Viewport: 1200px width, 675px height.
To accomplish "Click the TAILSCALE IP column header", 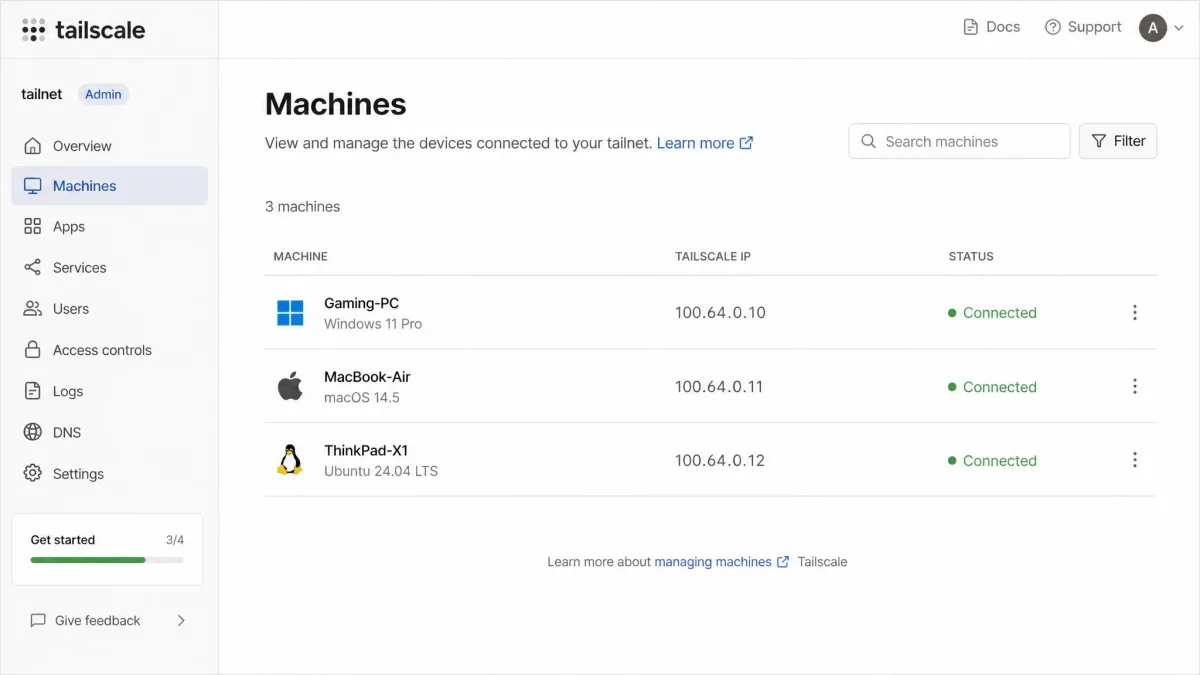I will pyautogui.click(x=713, y=257).
